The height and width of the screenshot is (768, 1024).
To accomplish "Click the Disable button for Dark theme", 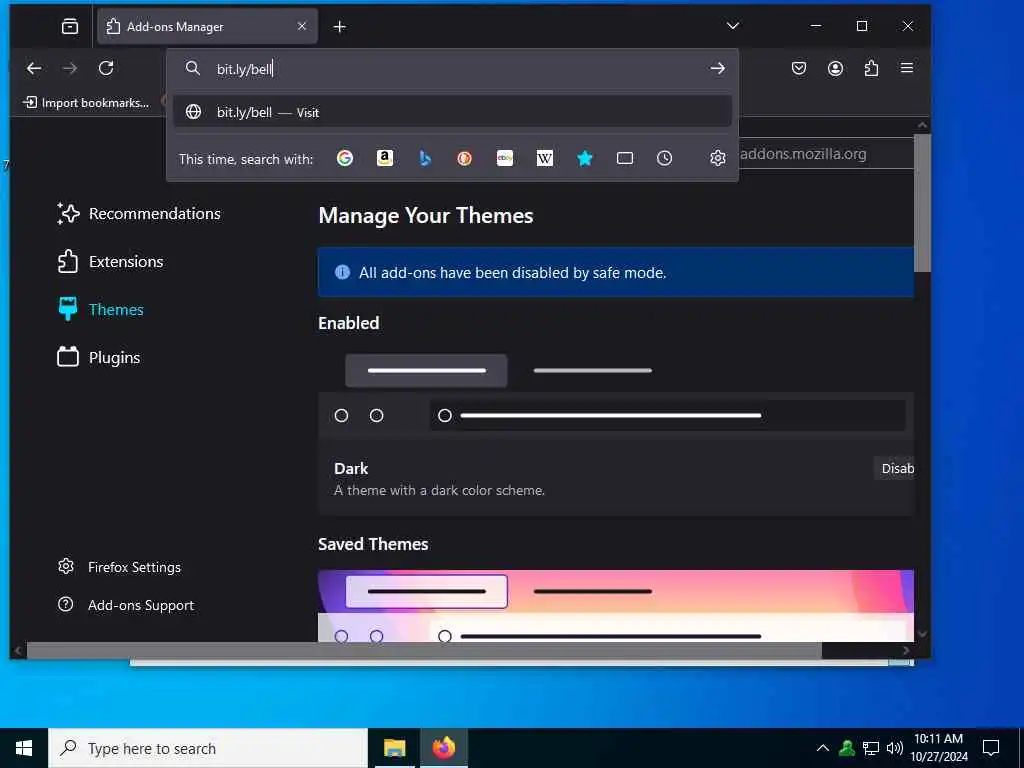I will click(894, 468).
